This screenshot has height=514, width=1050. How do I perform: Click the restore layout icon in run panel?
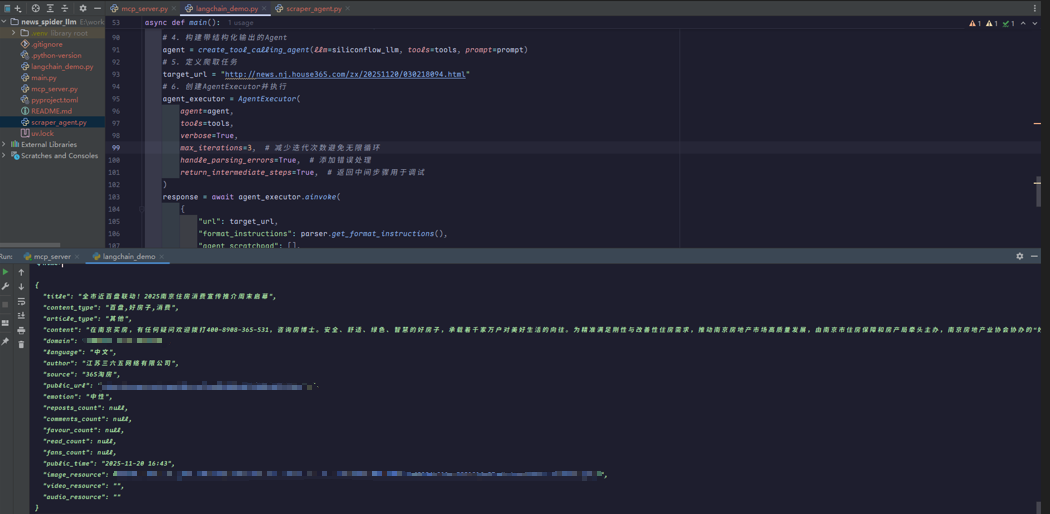click(x=5, y=323)
